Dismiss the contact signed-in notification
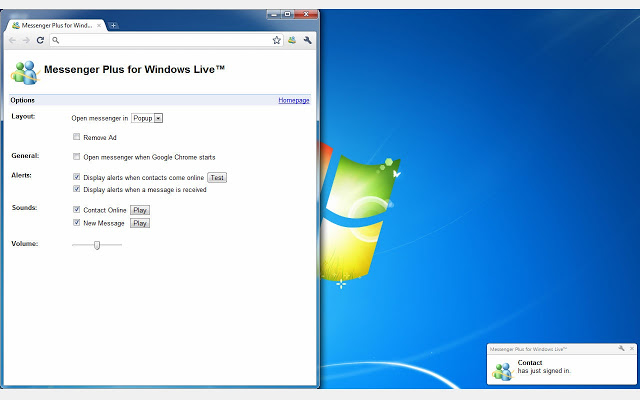This screenshot has width=640, height=400. pos(632,348)
